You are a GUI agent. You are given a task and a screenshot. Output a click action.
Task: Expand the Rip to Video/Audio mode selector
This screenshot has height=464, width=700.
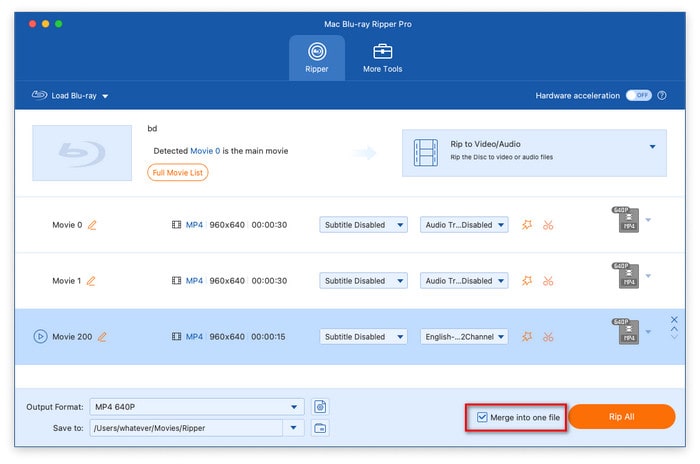(652, 146)
